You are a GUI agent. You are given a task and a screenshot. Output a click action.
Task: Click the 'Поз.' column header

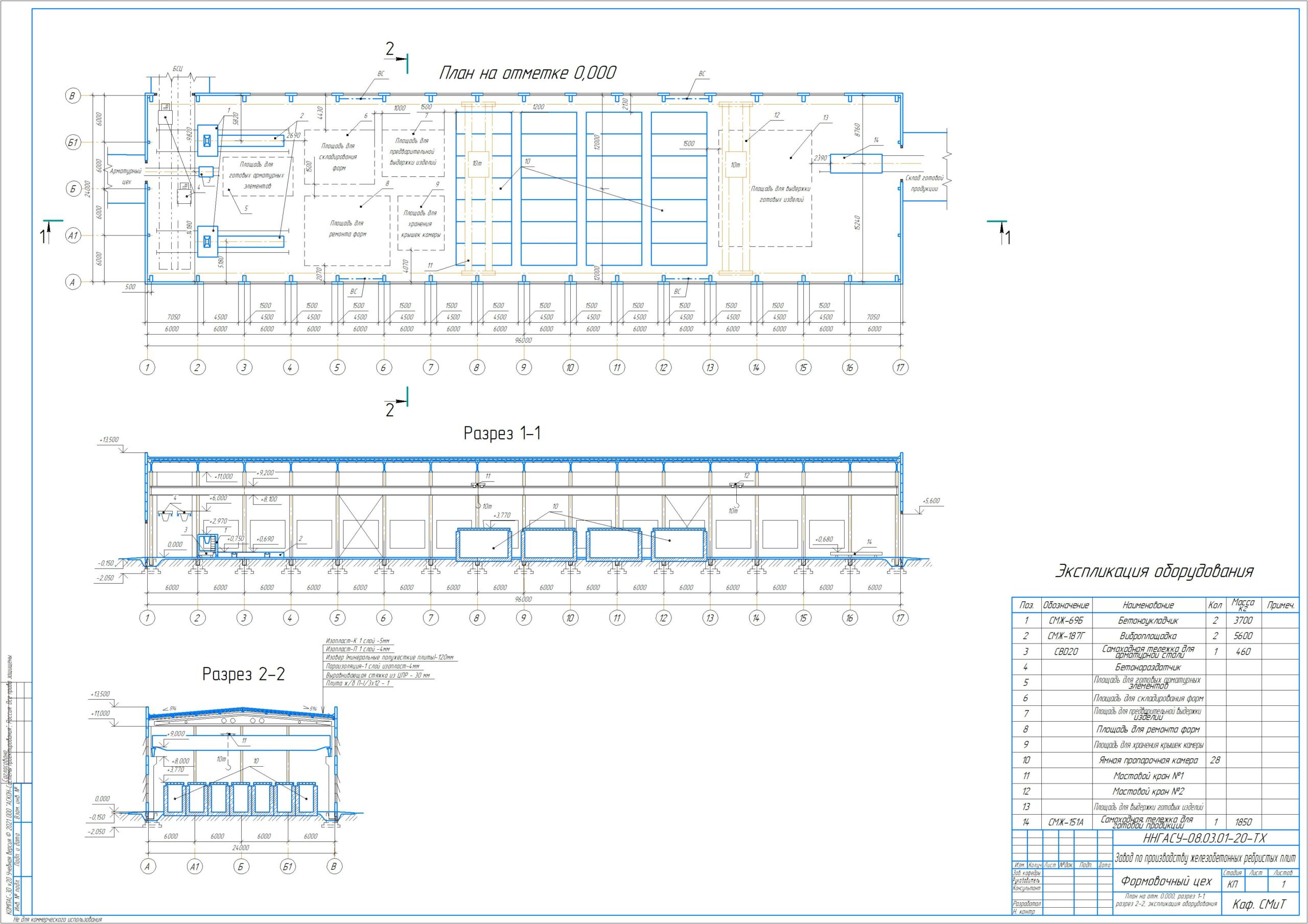click(1026, 605)
